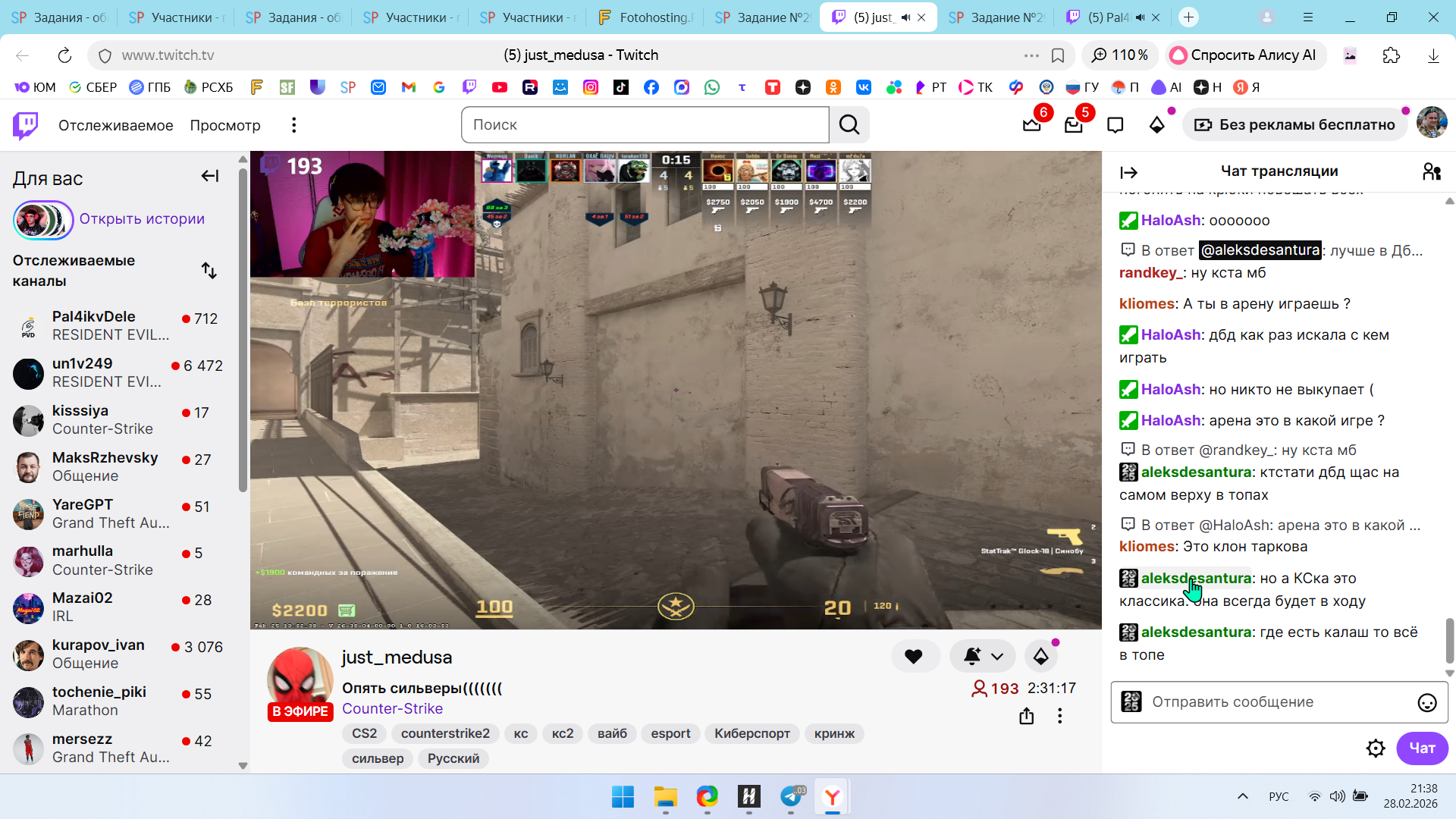The image size is (1456, 819).
Task: Open the Twitch home logo
Action: pyautogui.click(x=26, y=125)
